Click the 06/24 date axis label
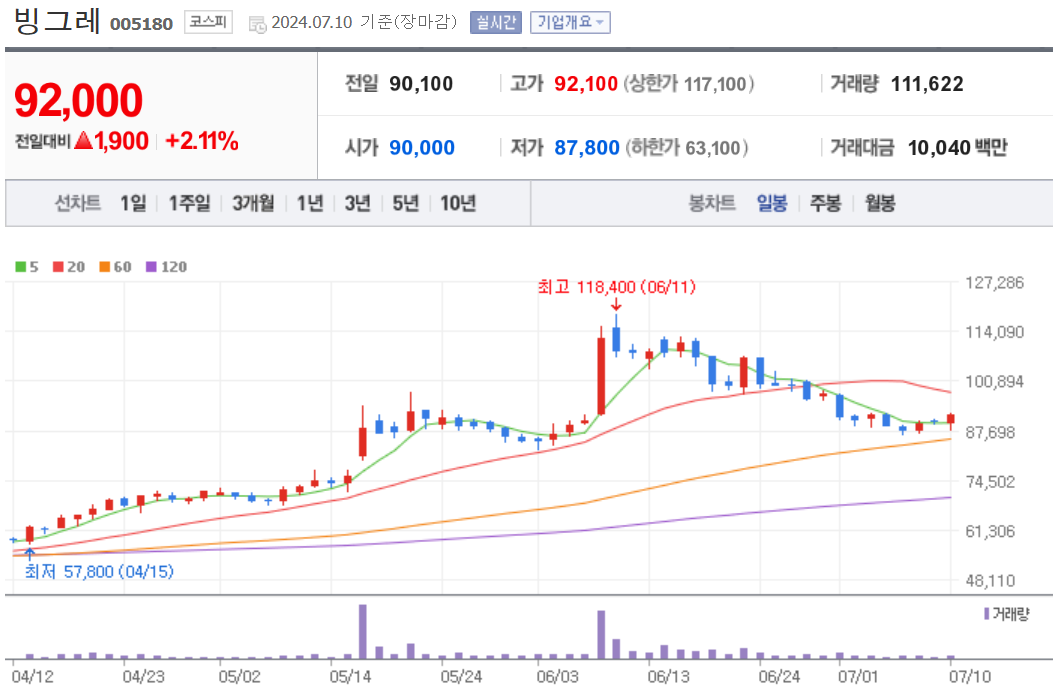This screenshot has height=688, width=1053. (779, 677)
